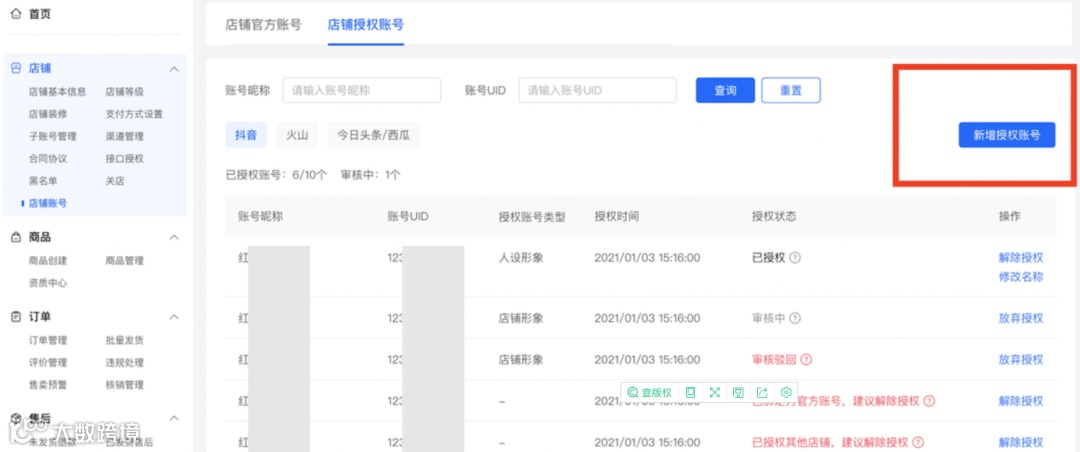Viewport: 1080px width, 452px height.
Task: Click the 已授权账号：6/10个 count text
Action: point(276,175)
